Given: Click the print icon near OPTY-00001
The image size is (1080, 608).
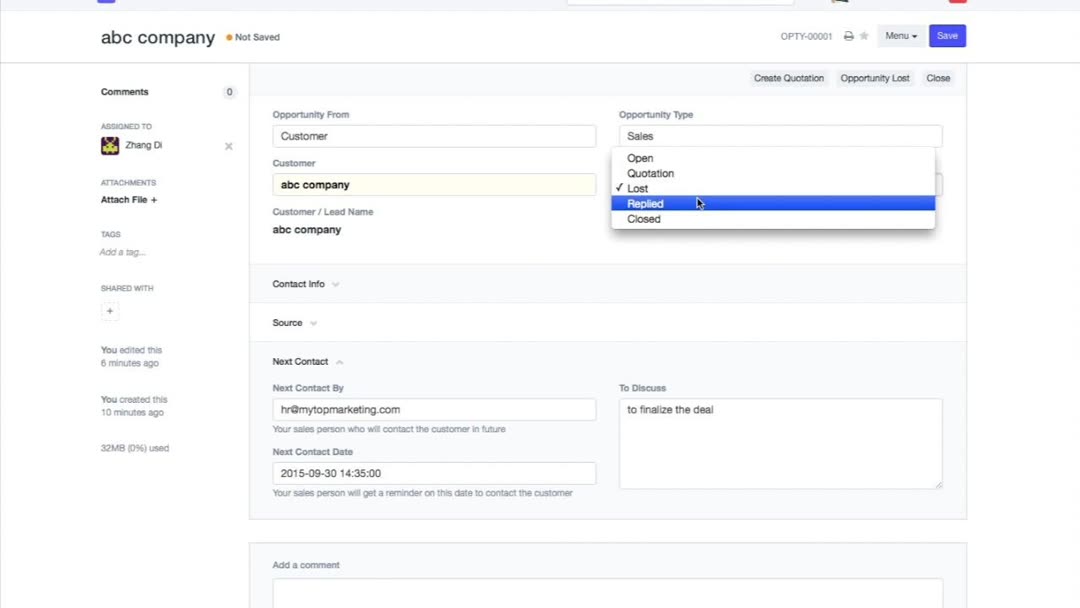Looking at the screenshot, I should [x=848, y=36].
